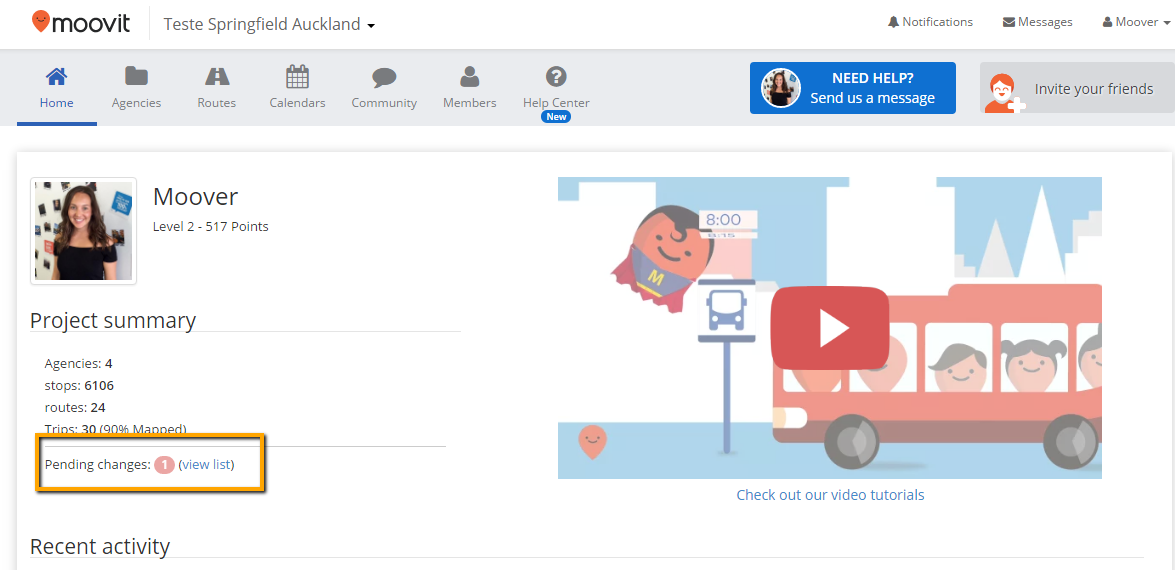1175x570 pixels.
Task: Open Notifications bell
Action: pos(930,22)
